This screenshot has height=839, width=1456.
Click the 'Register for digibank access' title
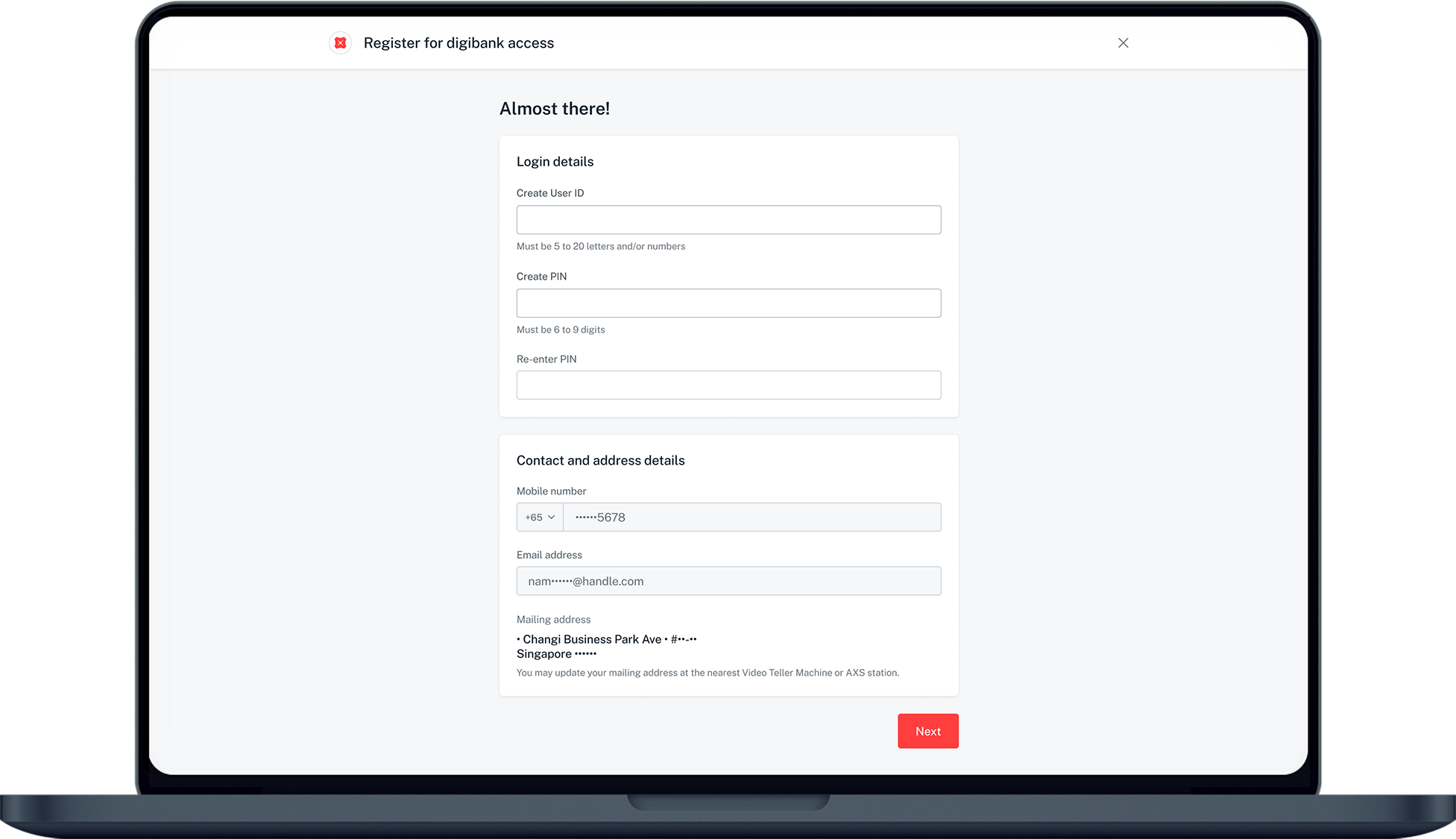pos(458,43)
